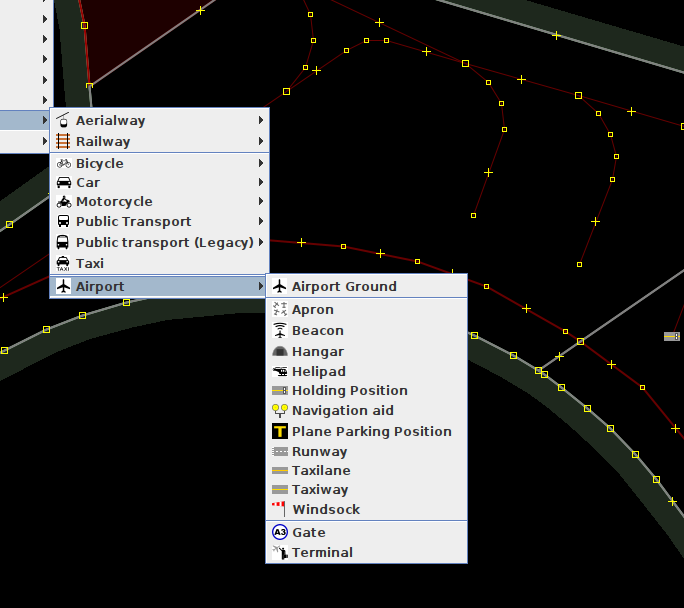684x608 pixels.
Task: Expand the Public transport (Legacy) submenu arrow
Action: coord(260,242)
